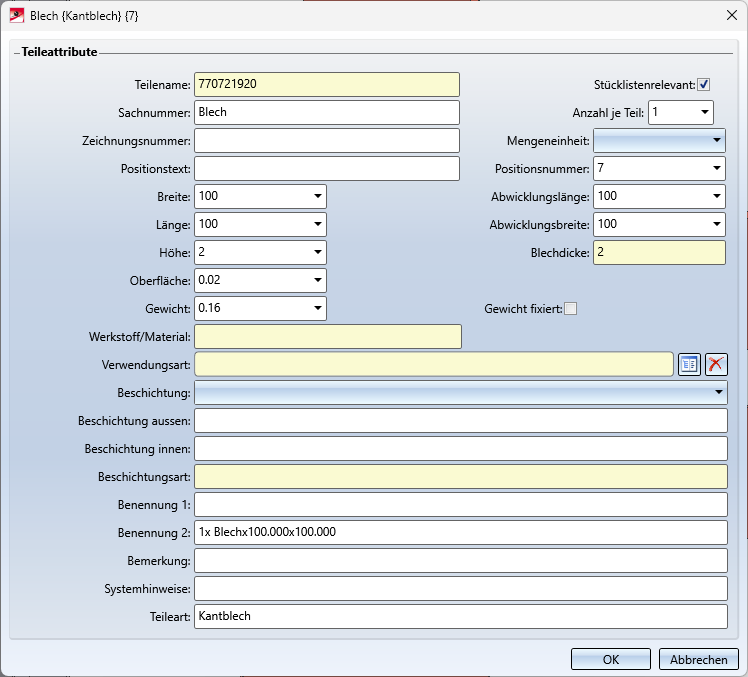
Task: Expand the Positionsnummer dropdown
Action: [x=717, y=169]
